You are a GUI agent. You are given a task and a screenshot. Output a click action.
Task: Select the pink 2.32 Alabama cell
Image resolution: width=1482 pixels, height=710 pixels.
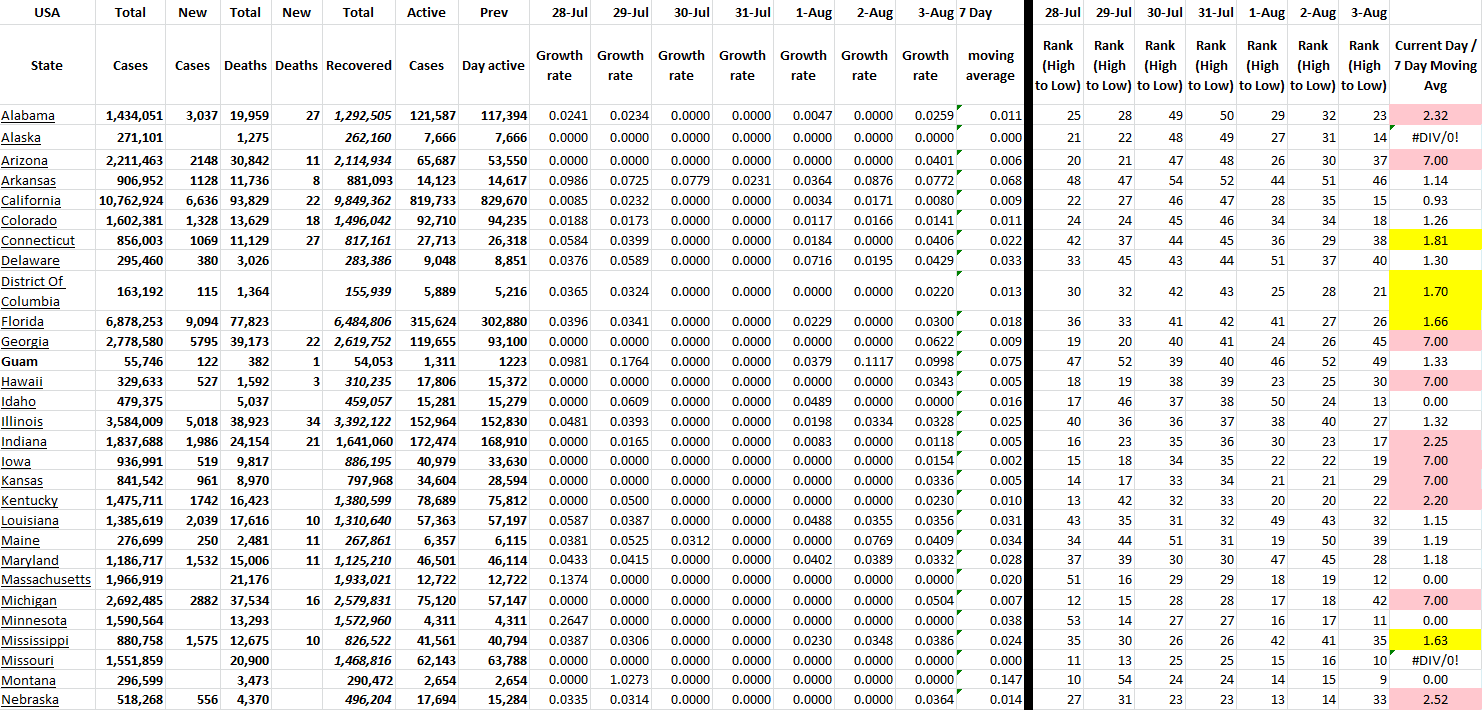pos(1435,116)
